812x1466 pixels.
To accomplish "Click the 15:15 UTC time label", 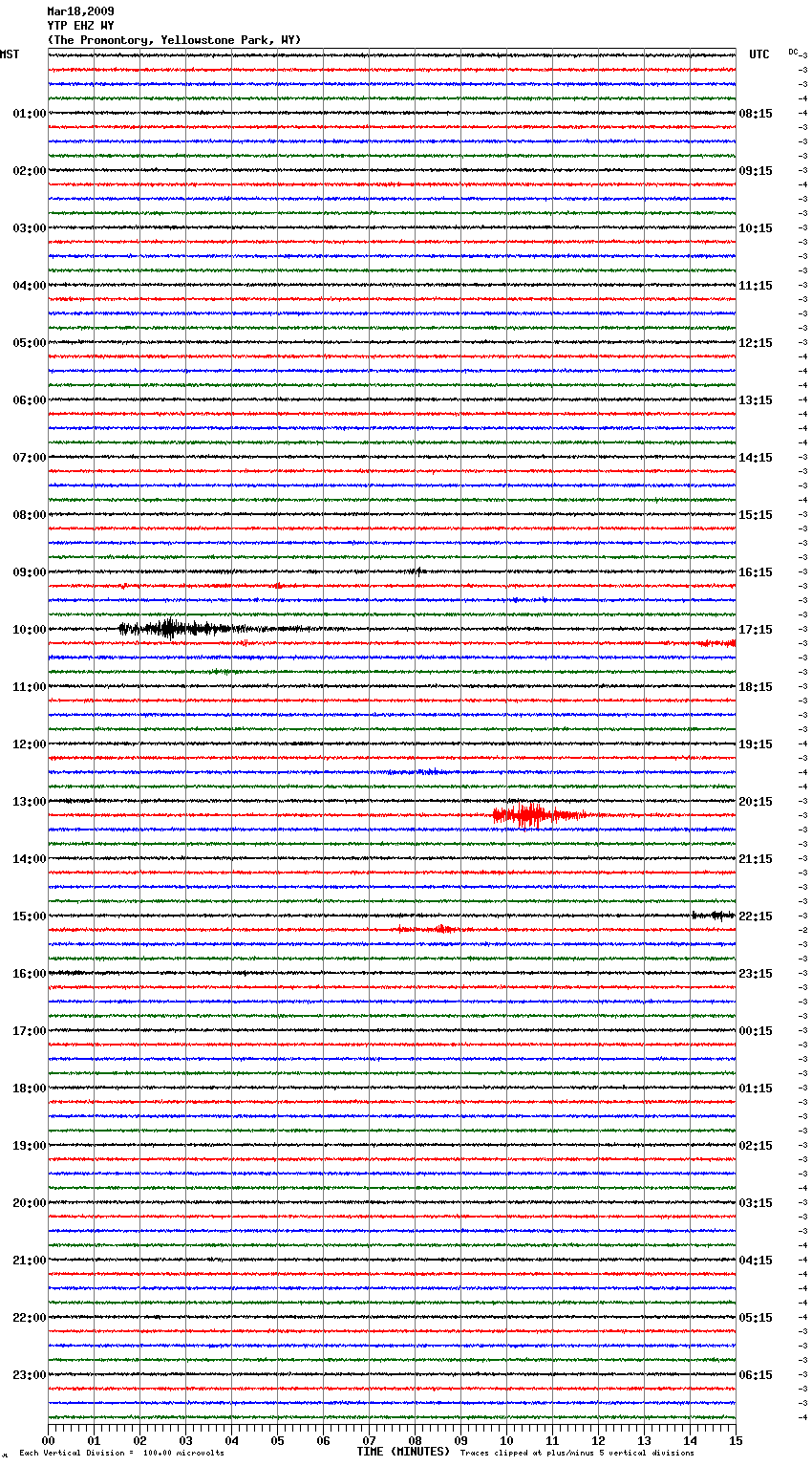I will pyautogui.click(x=756, y=515).
